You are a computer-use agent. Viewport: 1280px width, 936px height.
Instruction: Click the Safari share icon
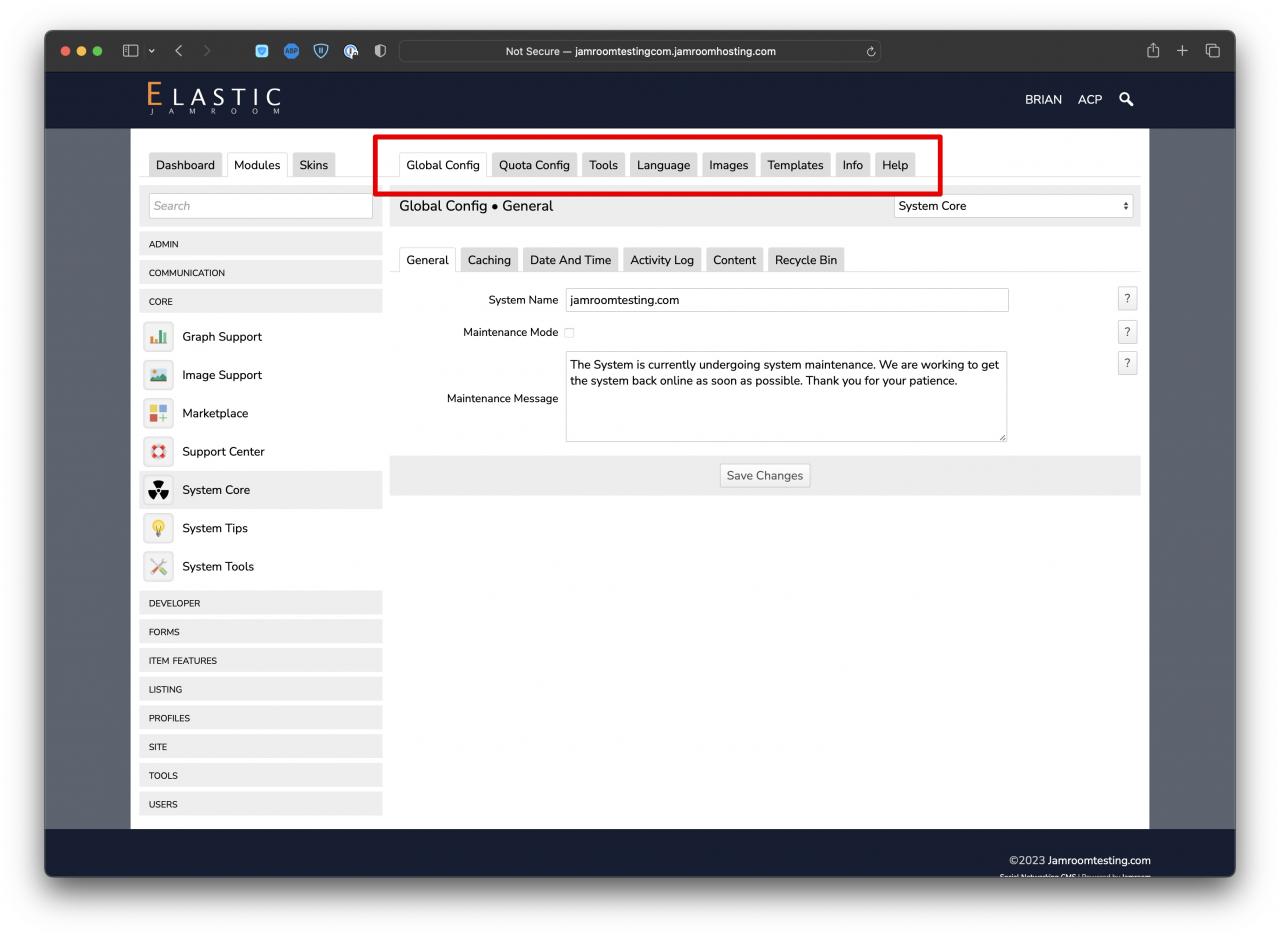[1153, 51]
